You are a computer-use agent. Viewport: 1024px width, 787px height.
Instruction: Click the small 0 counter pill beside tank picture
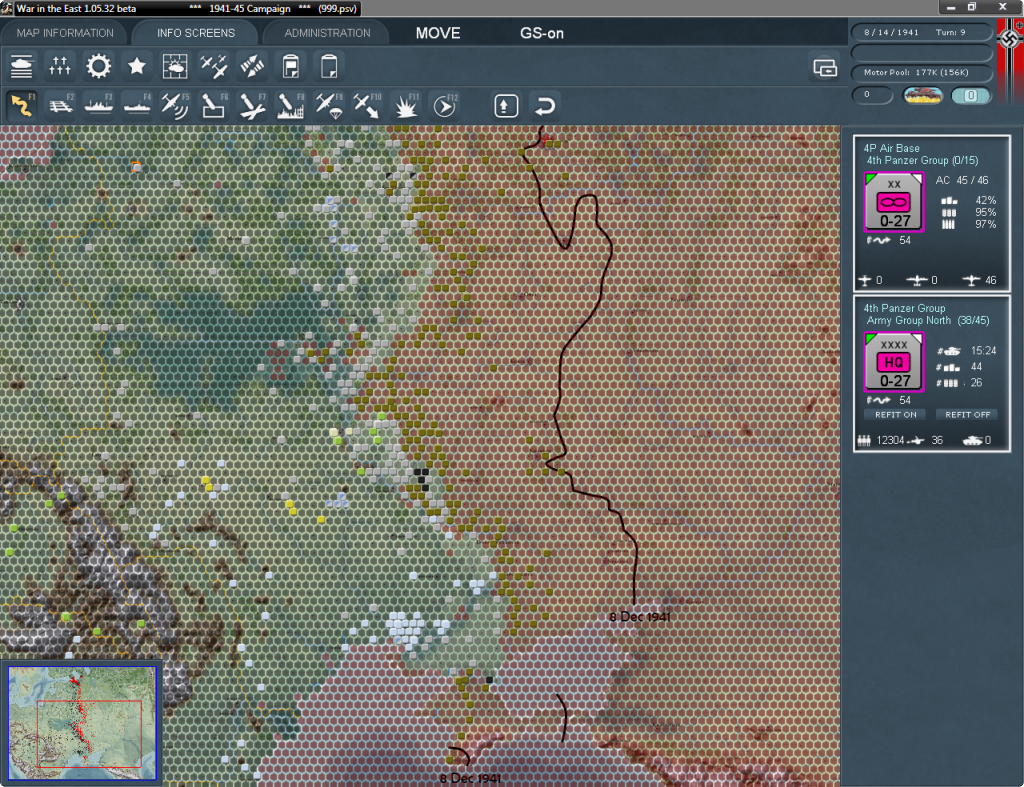872,95
